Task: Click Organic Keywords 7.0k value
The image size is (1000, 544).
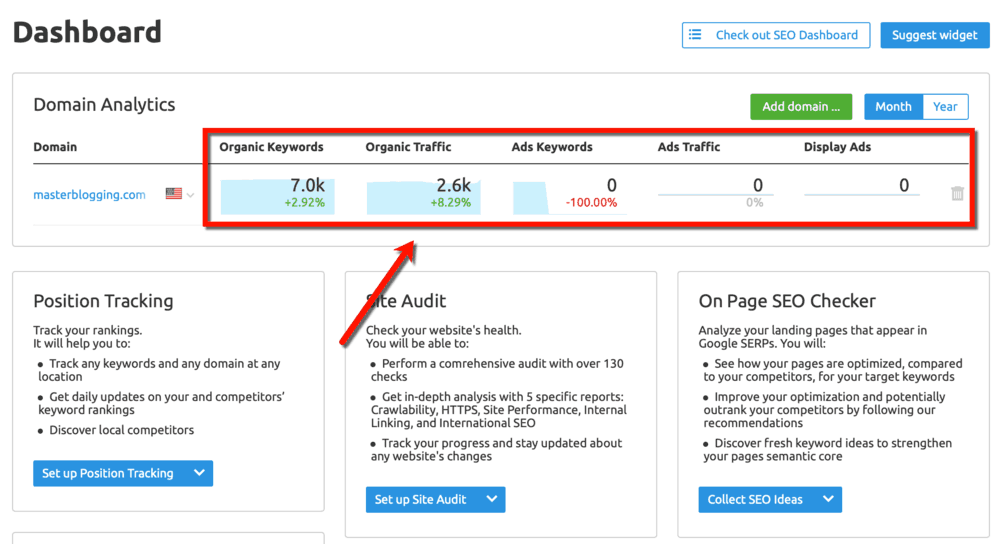Action: tap(307, 185)
